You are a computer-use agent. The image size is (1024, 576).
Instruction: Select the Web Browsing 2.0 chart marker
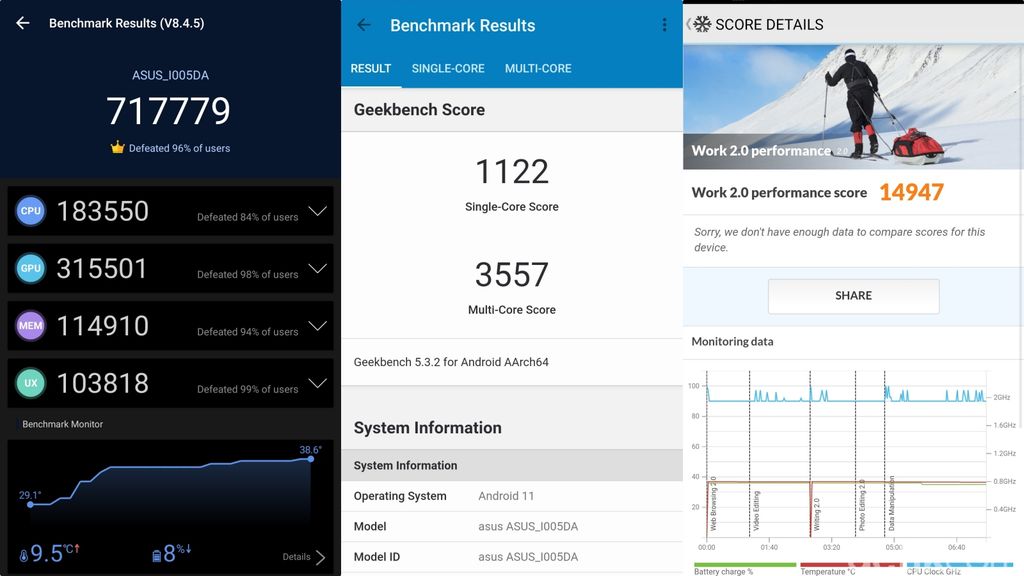tap(713, 503)
